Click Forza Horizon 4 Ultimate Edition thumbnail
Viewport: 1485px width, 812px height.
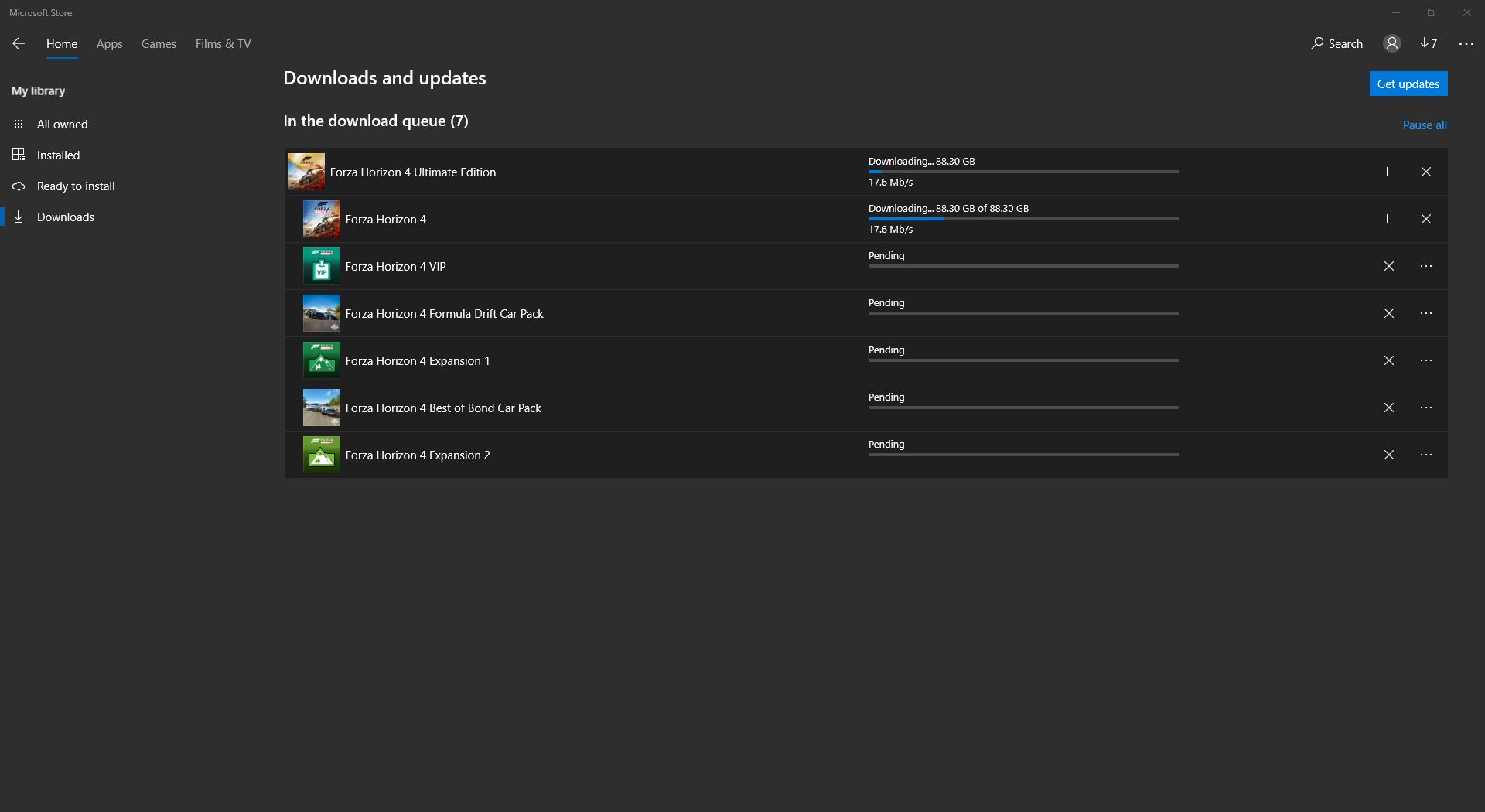point(306,172)
